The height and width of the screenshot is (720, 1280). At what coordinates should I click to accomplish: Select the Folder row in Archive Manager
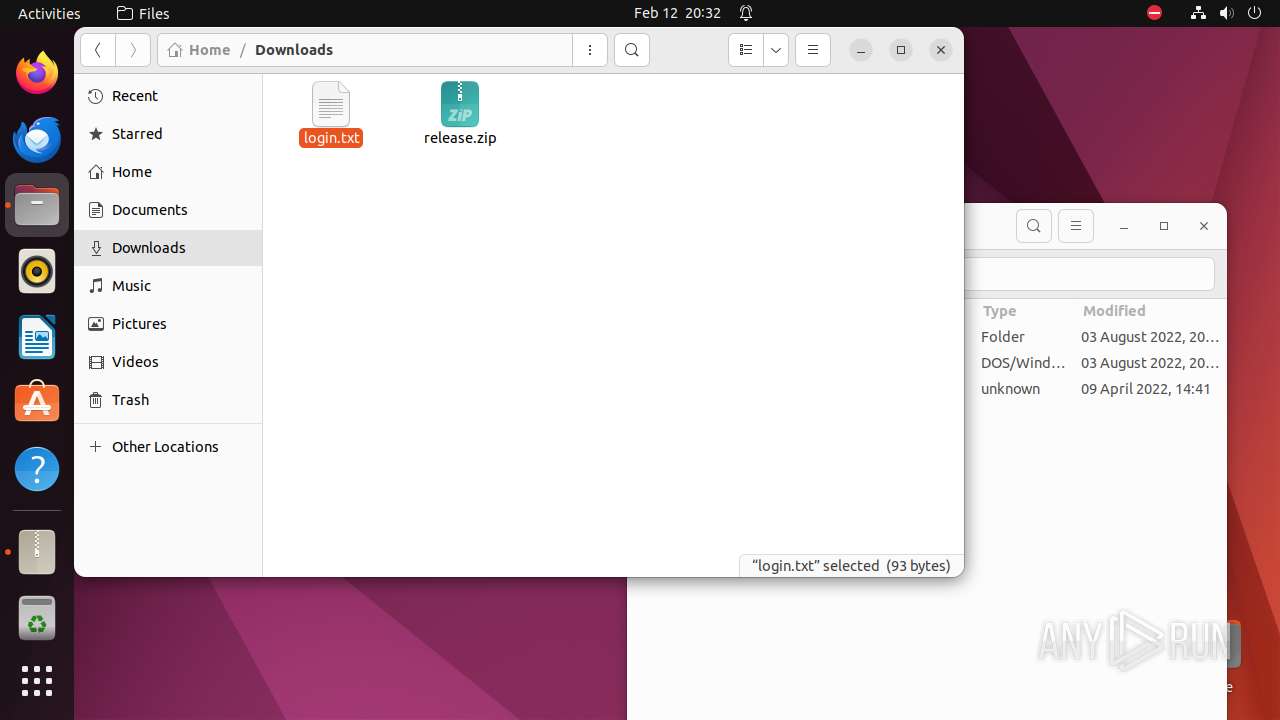pos(1096,337)
